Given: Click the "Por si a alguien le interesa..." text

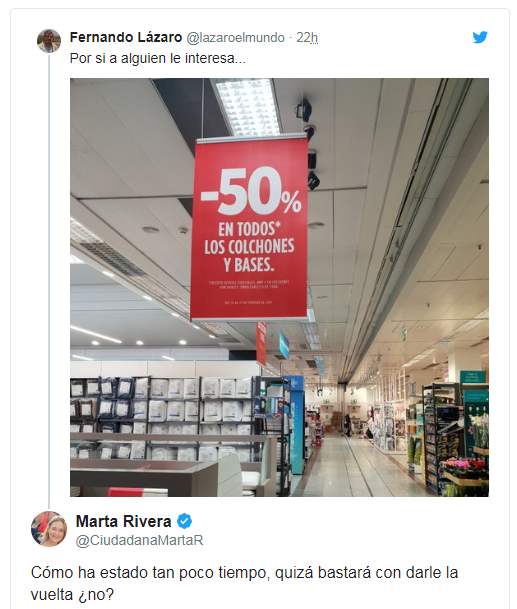Looking at the screenshot, I should (x=158, y=59).
